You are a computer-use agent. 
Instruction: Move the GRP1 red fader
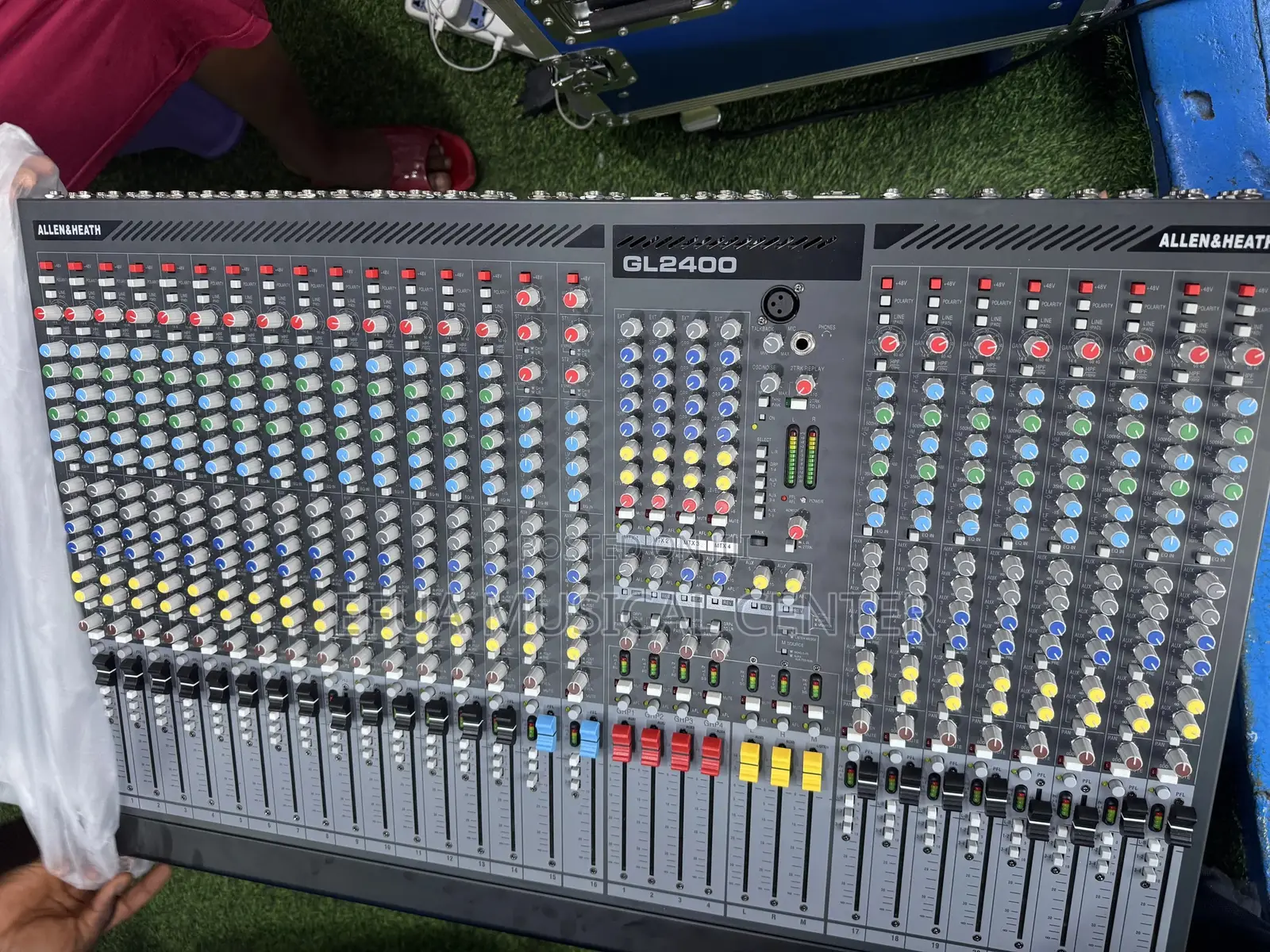622,743
